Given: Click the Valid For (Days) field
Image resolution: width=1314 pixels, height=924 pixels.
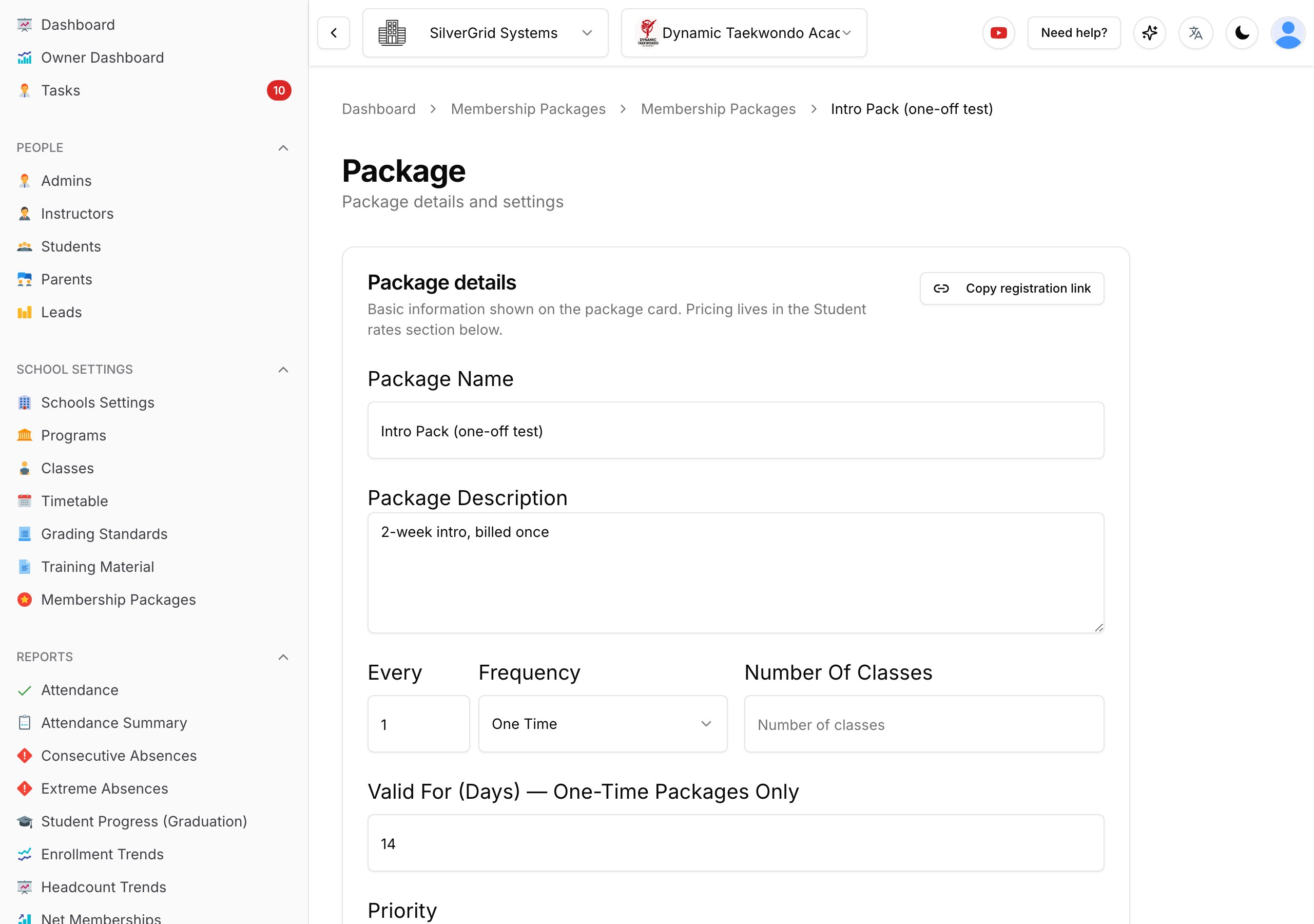Looking at the screenshot, I should pos(736,843).
